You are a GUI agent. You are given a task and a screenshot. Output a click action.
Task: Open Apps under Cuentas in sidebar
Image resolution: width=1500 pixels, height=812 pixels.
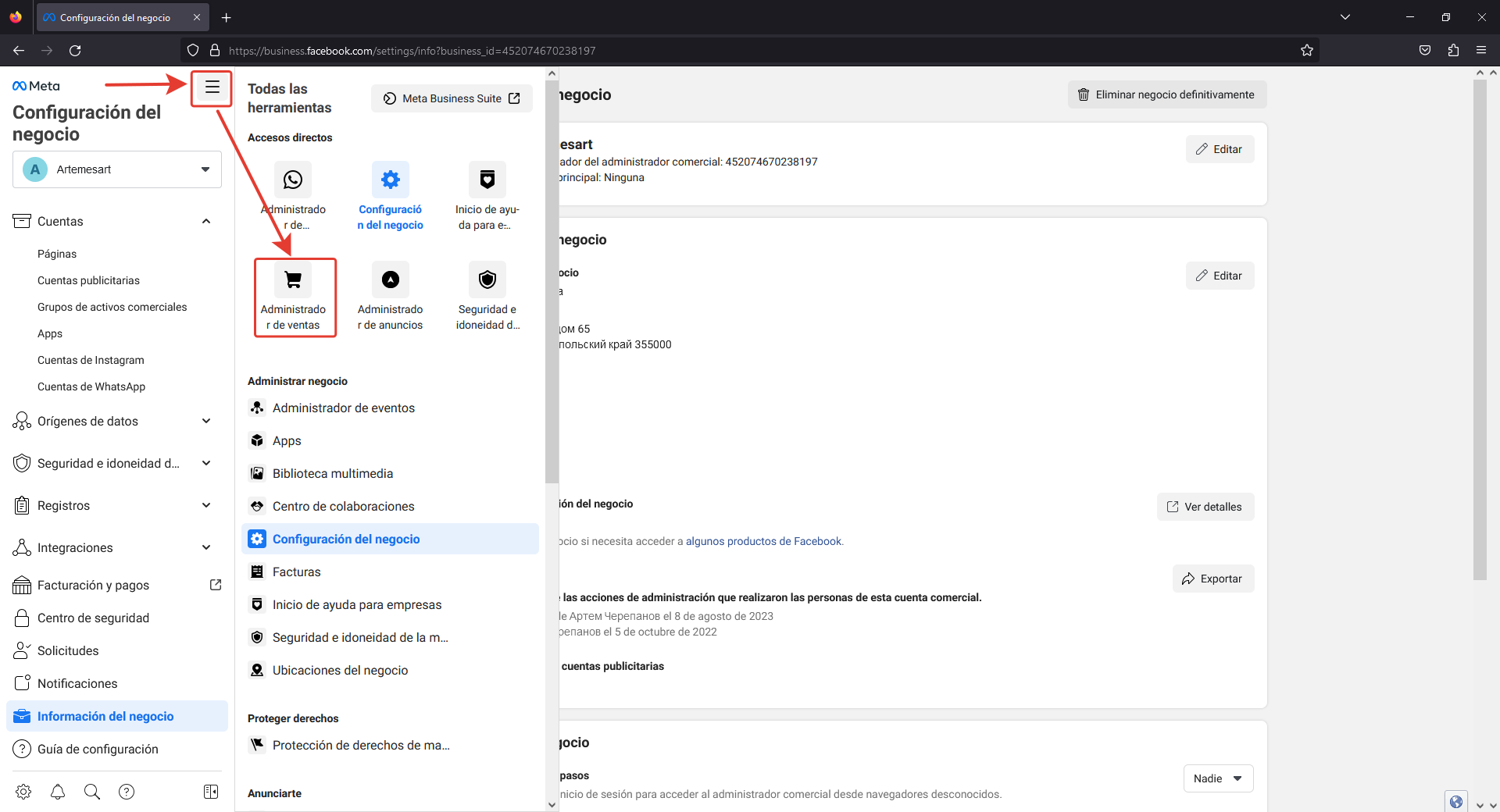coord(50,333)
